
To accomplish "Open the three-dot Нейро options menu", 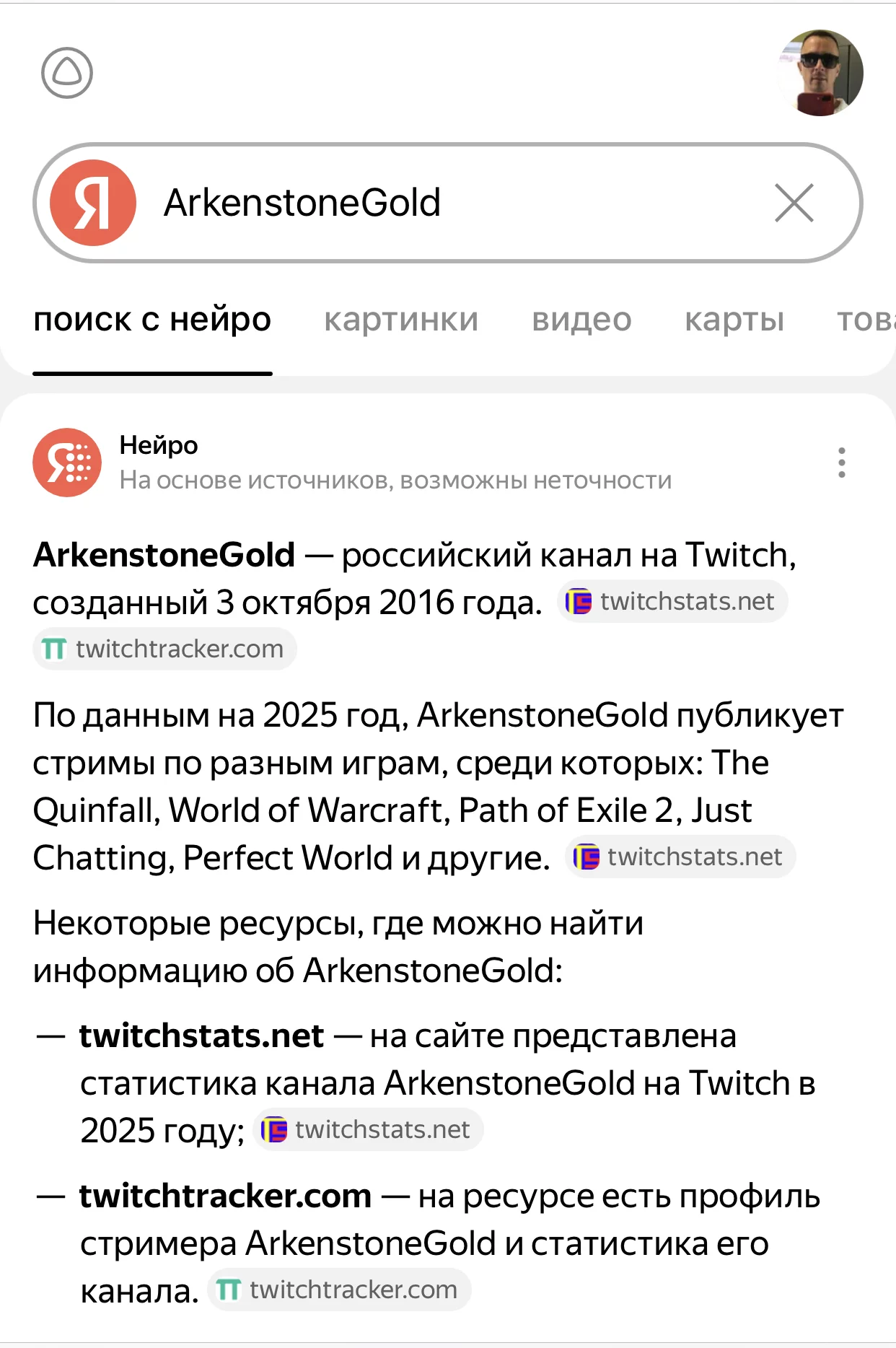I will (x=841, y=463).
